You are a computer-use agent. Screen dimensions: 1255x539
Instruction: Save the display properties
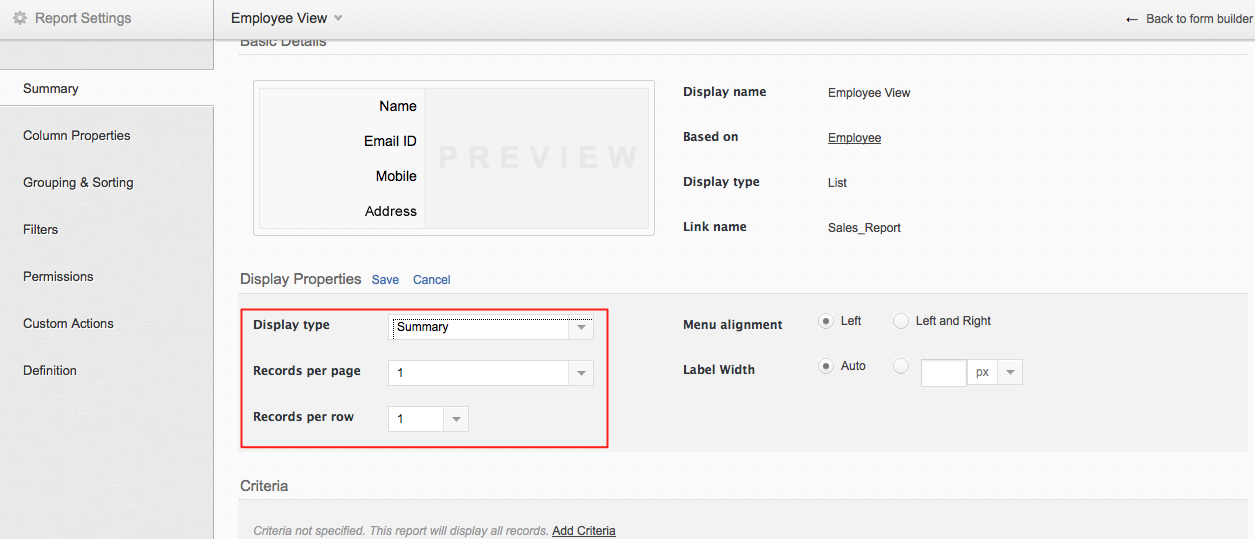tap(385, 280)
